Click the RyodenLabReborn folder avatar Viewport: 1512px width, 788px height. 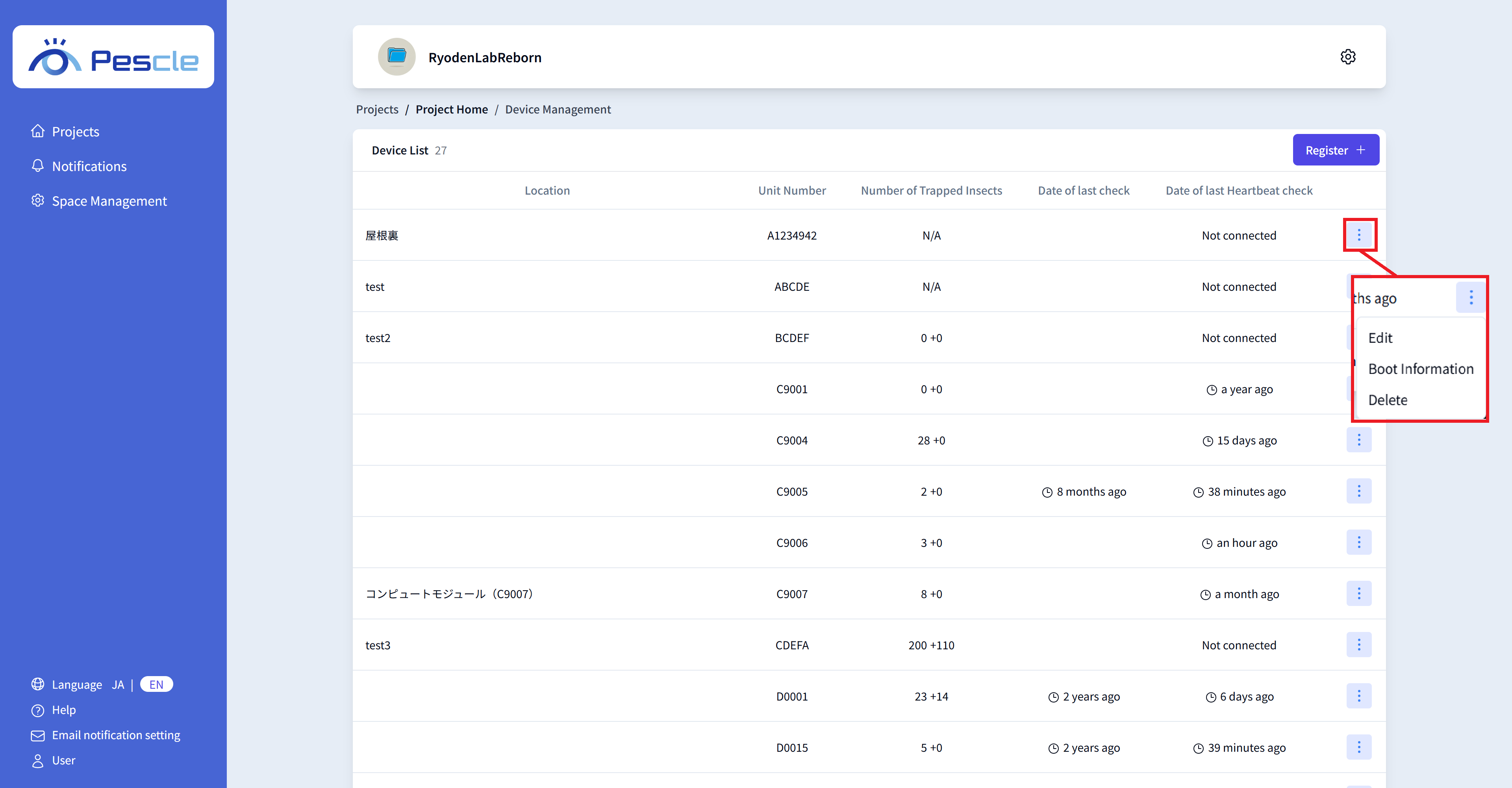397,57
